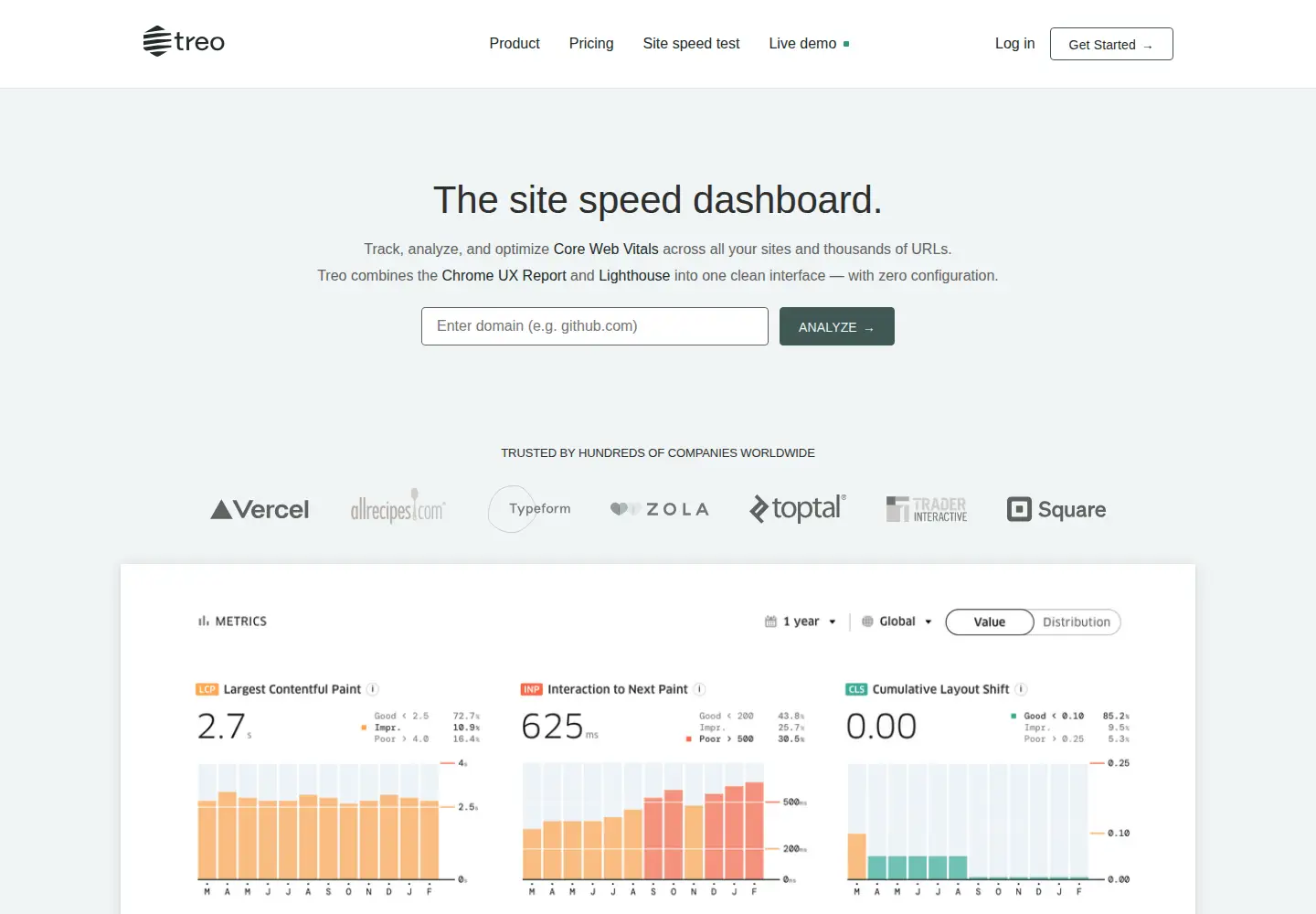Click the Toptal logo
The height and width of the screenshot is (914, 1316).
(x=798, y=508)
